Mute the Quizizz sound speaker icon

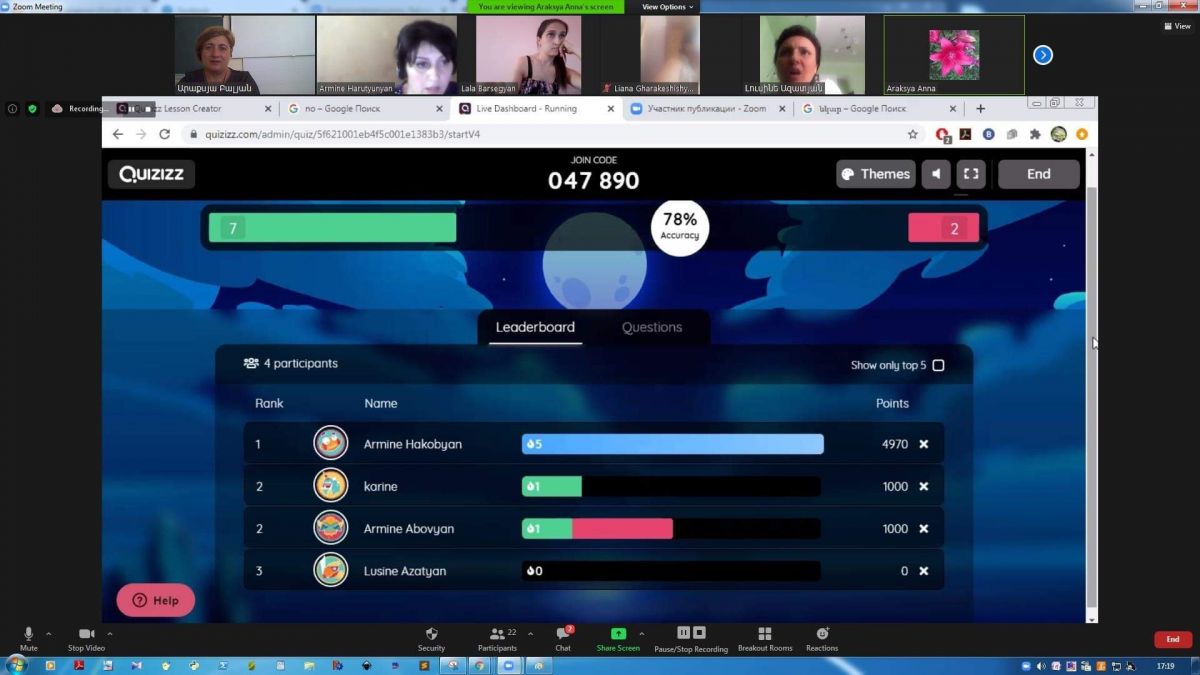pyautogui.click(x=936, y=174)
